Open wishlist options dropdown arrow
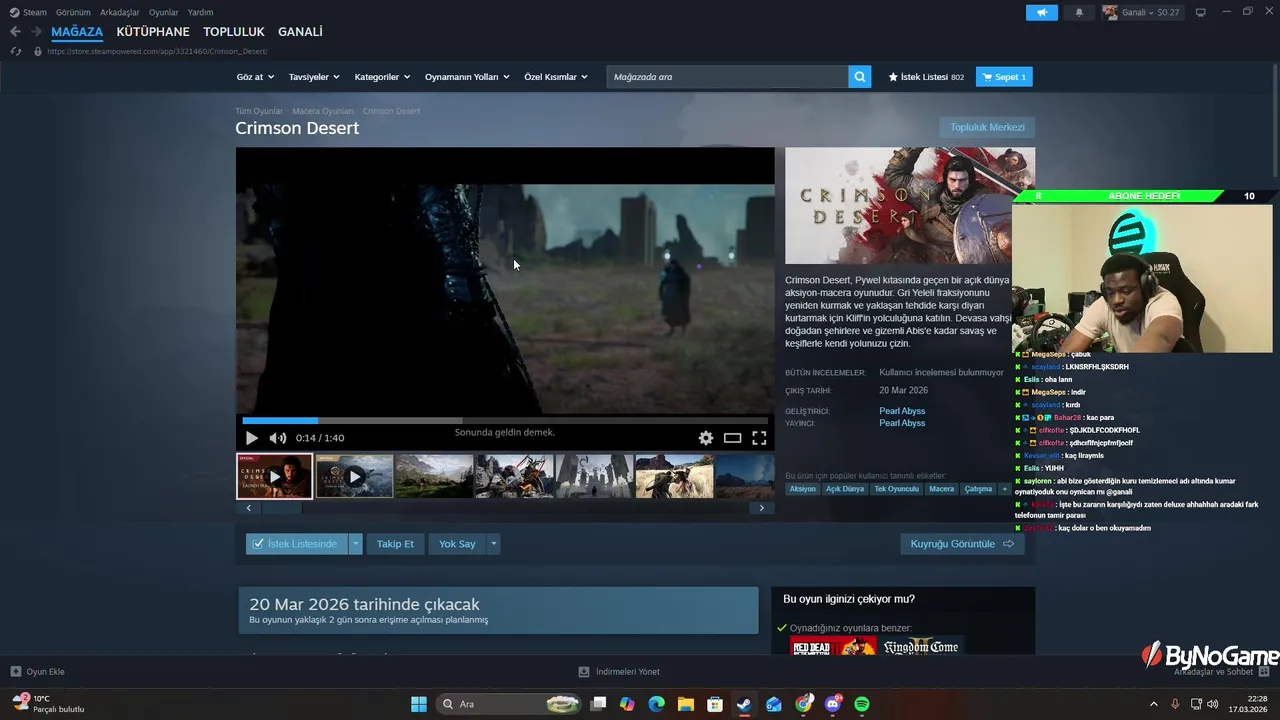The height and width of the screenshot is (720, 1280). coord(355,544)
